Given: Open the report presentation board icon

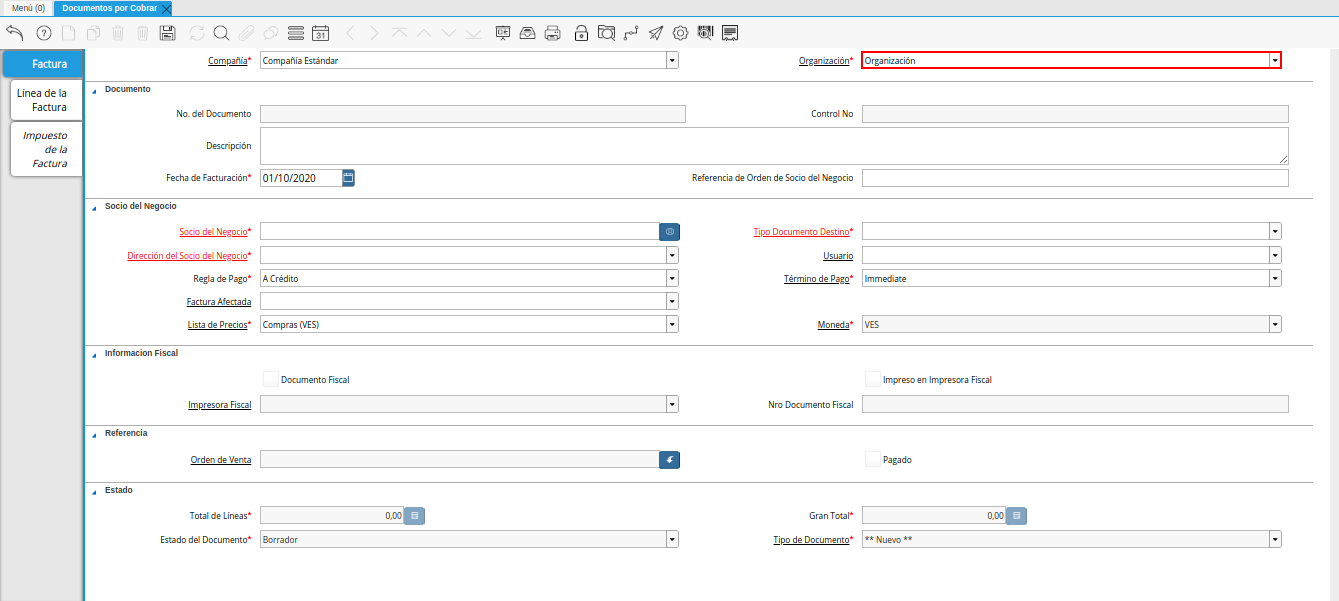Looking at the screenshot, I should coord(502,33).
